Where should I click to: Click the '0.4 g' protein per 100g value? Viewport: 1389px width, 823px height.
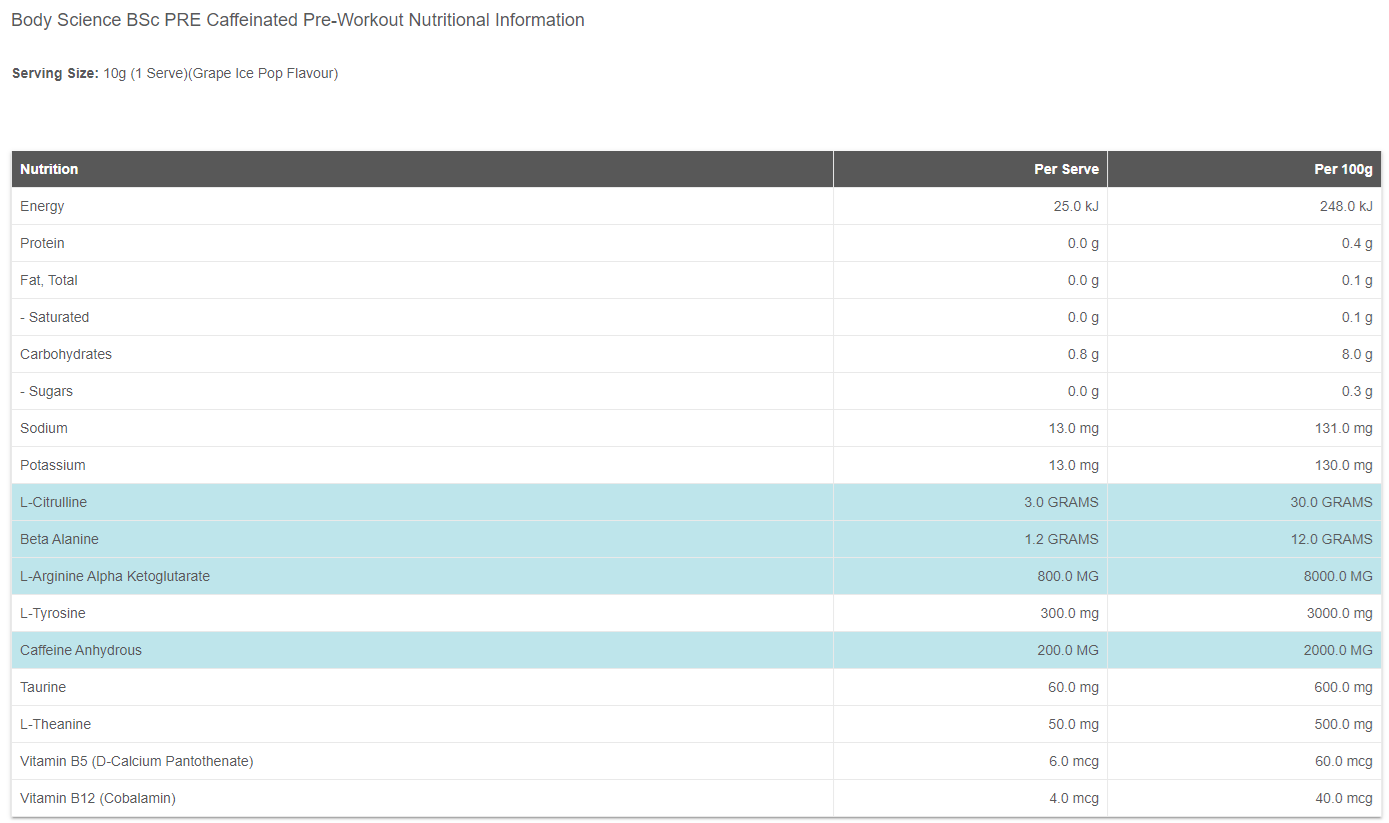coord(1357,243)
